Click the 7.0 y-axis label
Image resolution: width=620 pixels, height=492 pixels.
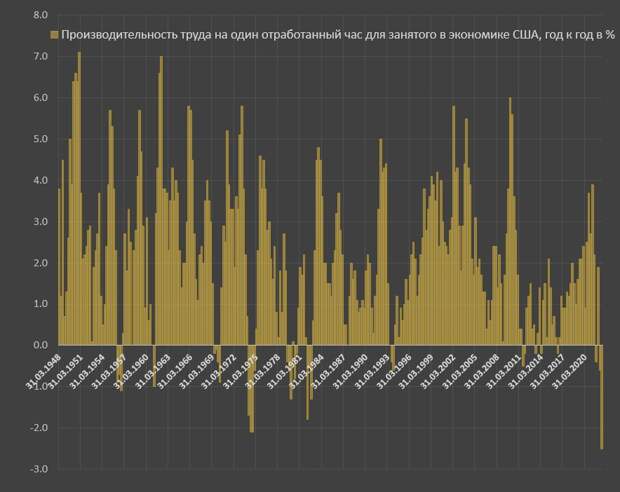point(40,57)
